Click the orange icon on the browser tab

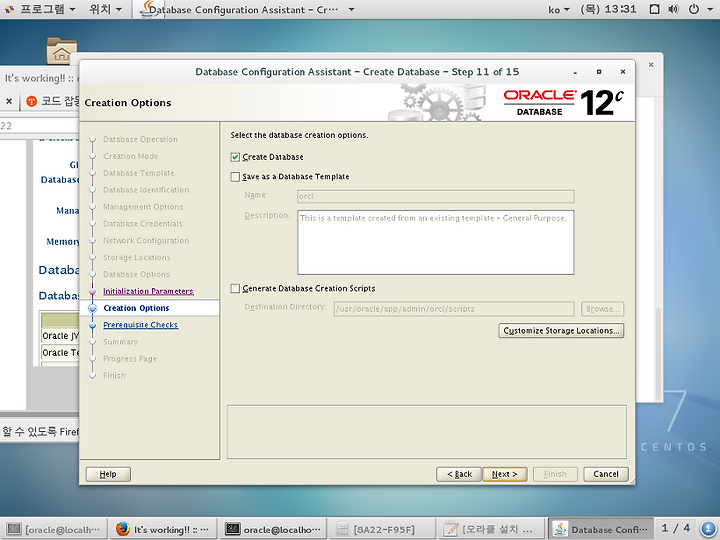[x=32, y=101]
